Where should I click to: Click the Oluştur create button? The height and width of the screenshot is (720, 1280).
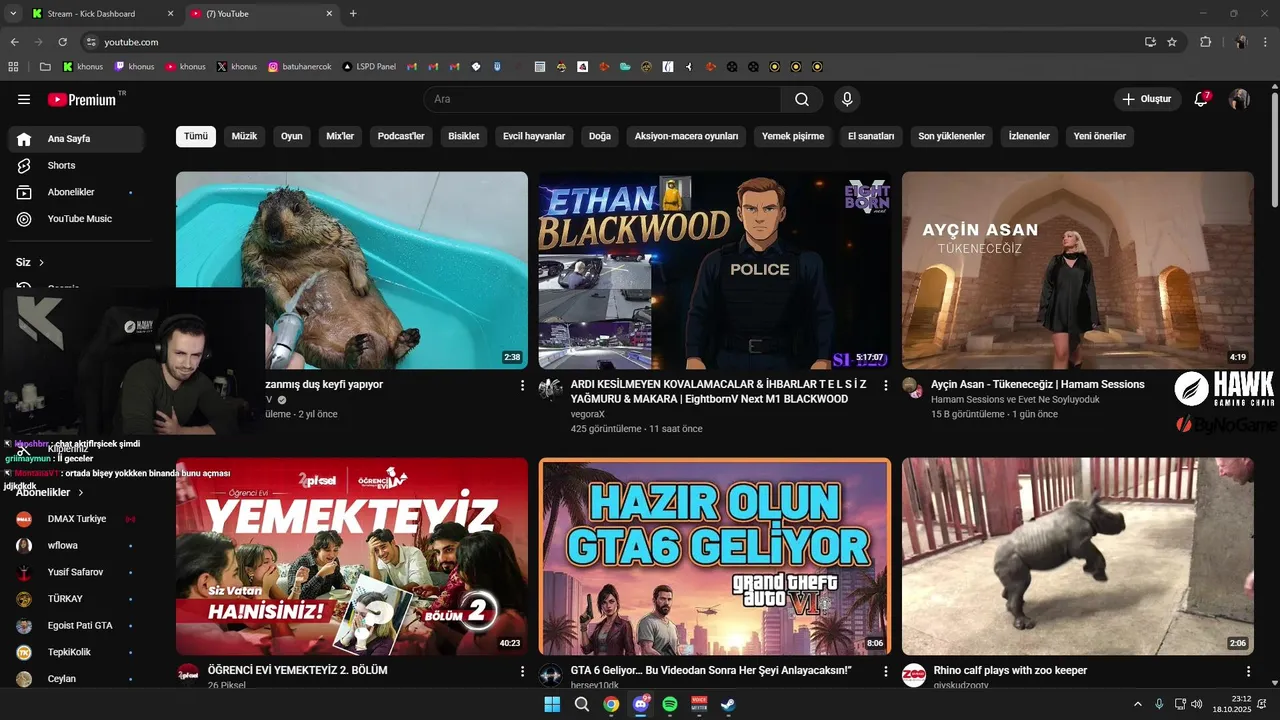click(1147, 99)
